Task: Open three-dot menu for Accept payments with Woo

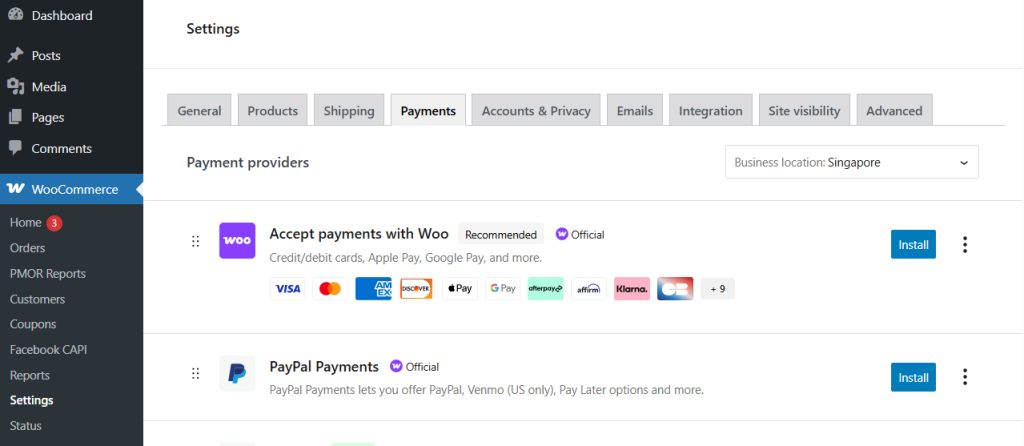Action: [965, 244]
